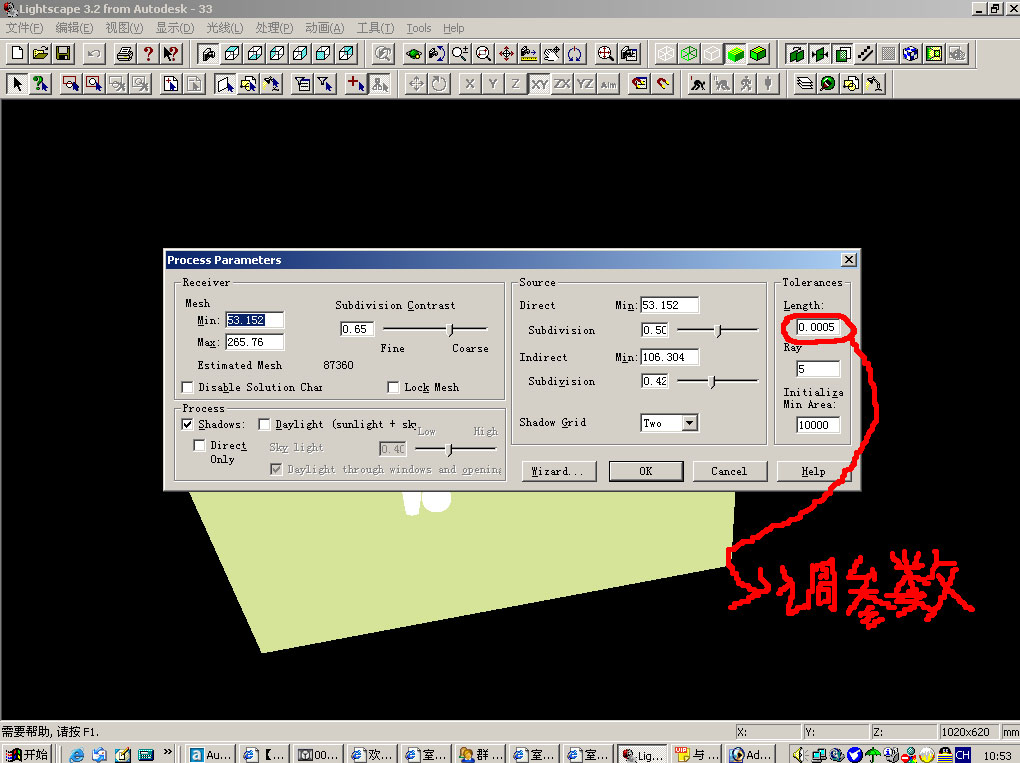Click the Tolerances Length input field
The image size is (1020, 763).
pyautogui.click(x=818, y=327)
